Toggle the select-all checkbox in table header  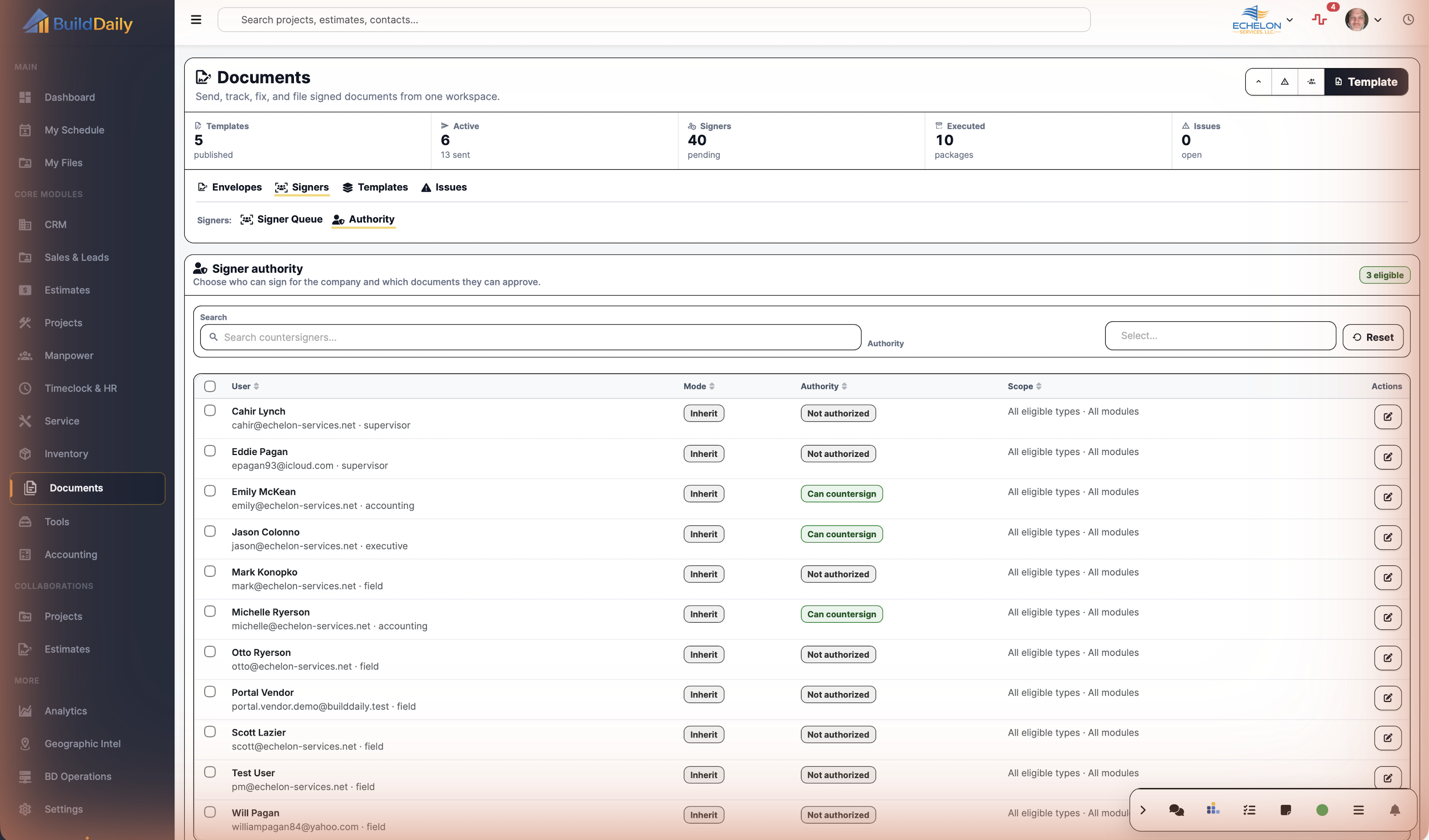point(210,386)
